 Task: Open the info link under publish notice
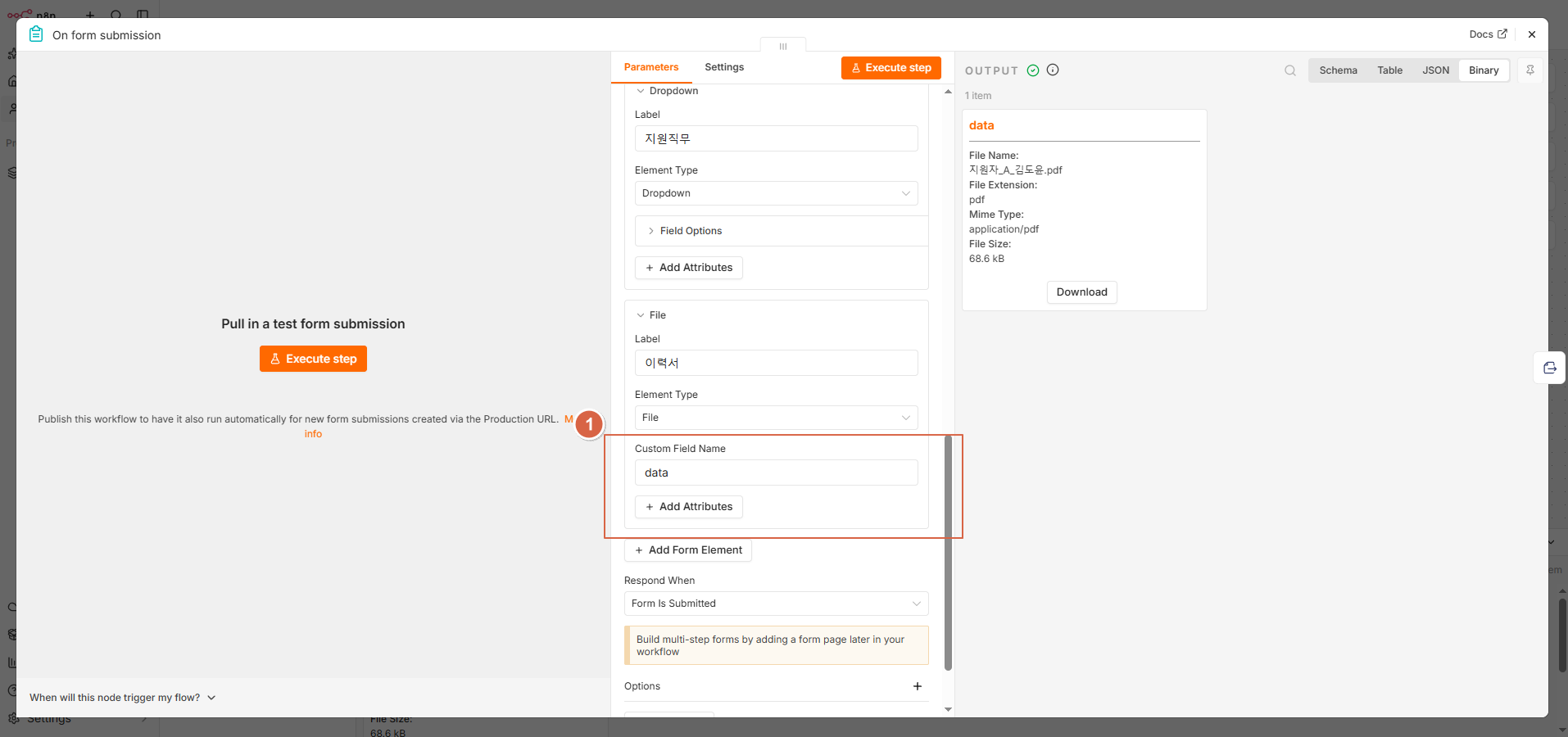[313, 434]
